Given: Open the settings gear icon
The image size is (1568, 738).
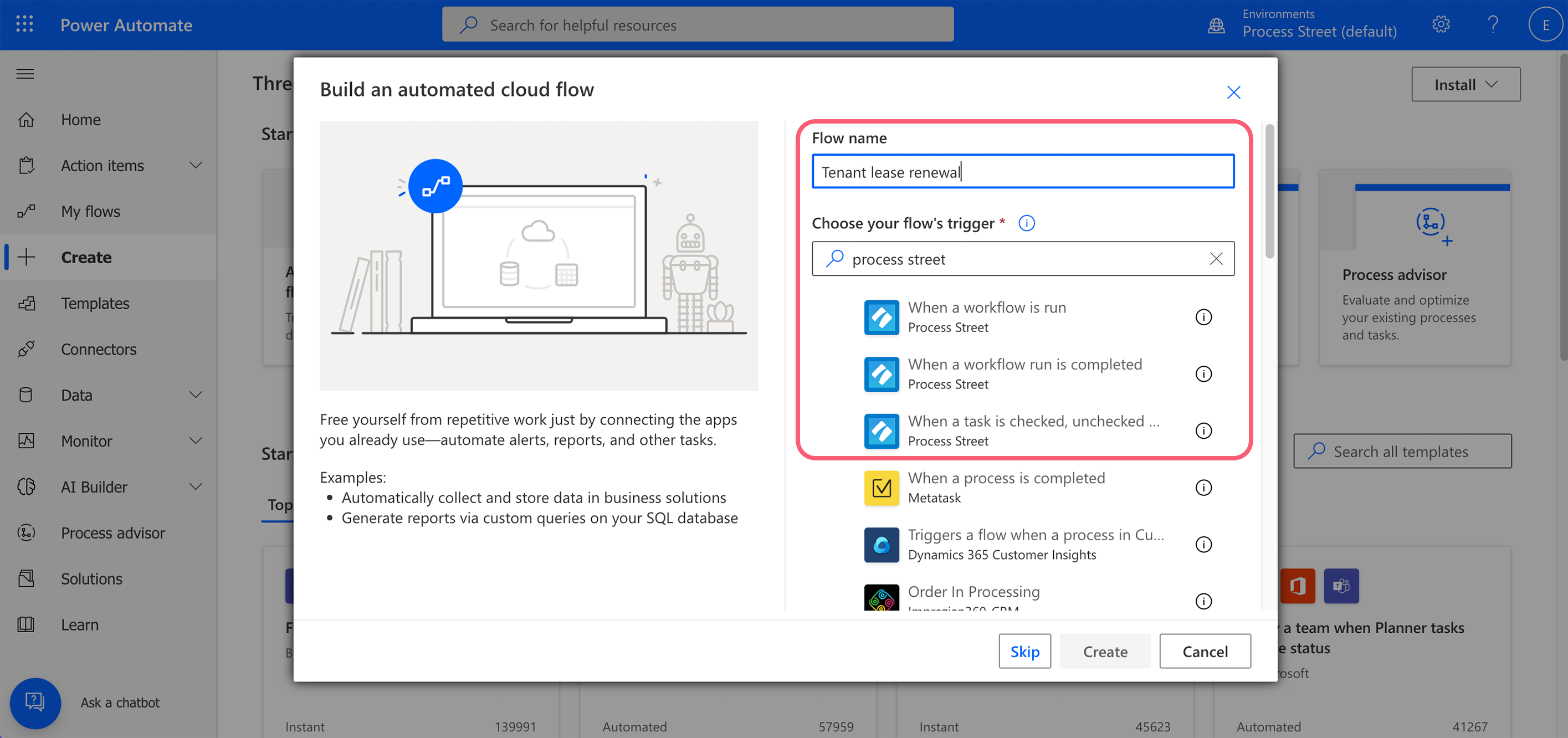Looking at the screenshot, I should point(1440,24).
